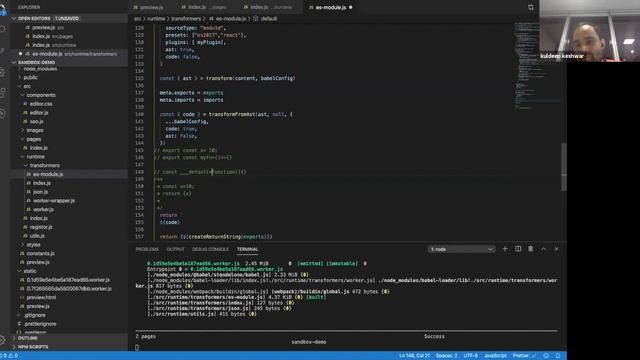Switch to the es-module.js editor tab
Viewport: 640px width, 360px height.
pyautogui.click(x=331, y=7)
